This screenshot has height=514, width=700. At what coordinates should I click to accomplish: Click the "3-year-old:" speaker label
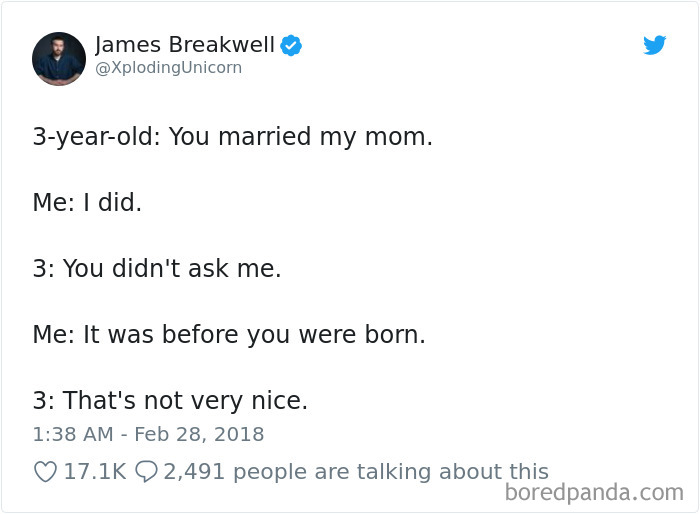96,137
